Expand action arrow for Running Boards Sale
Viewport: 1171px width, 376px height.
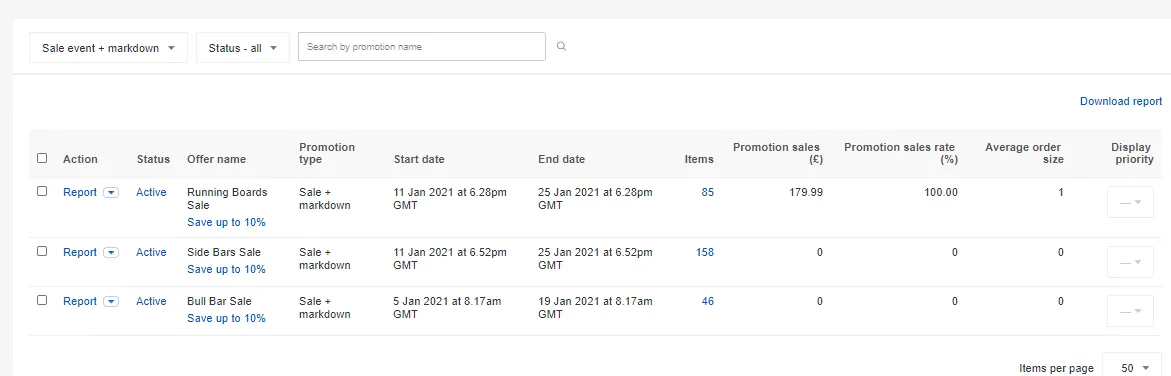tap(111, 192)
